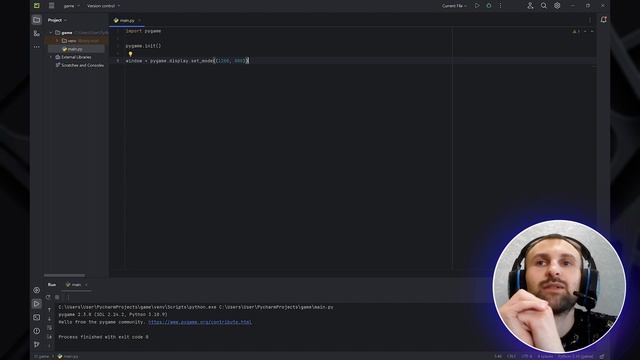Open the Git version control tool window
Viewport: 640px width, 360px height.
click(x=37, y=344)
